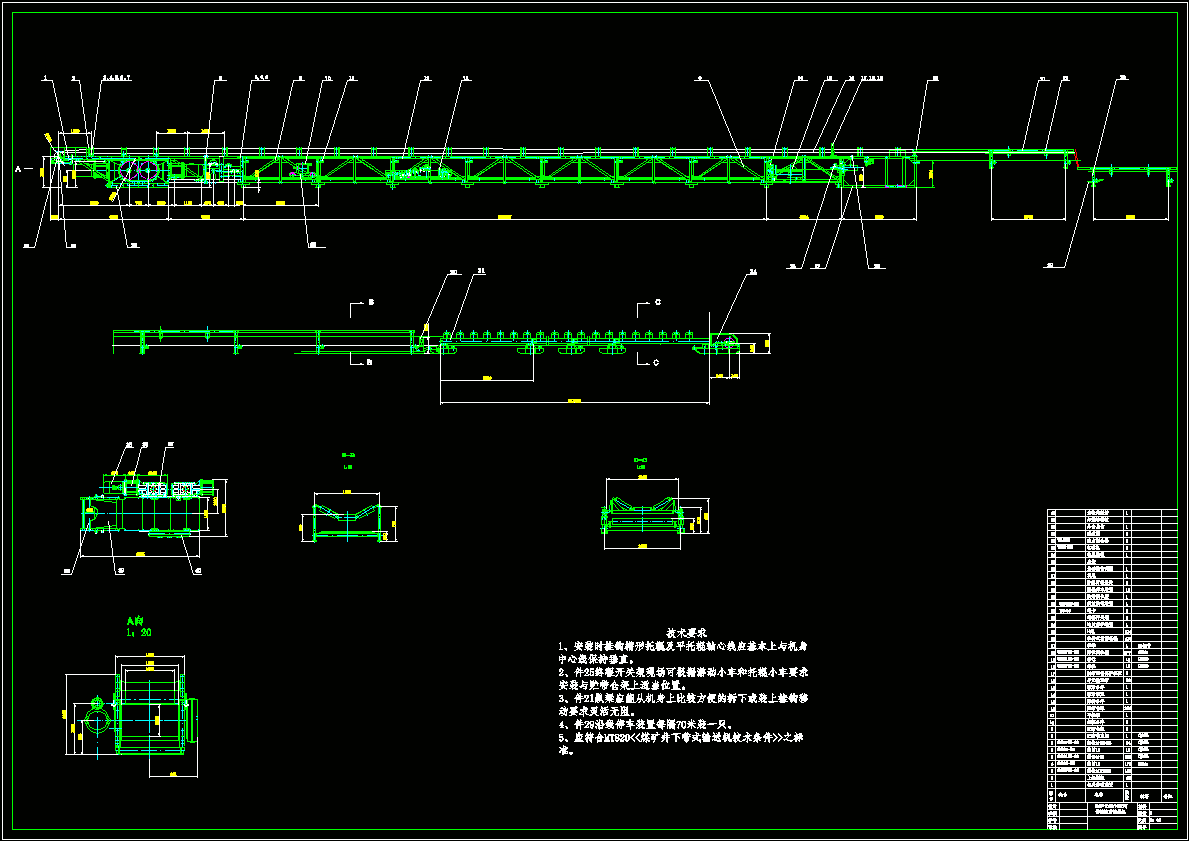1189x841 pixels.
Task: Select the C-C cross-section view with rollers
Action: 657,513
